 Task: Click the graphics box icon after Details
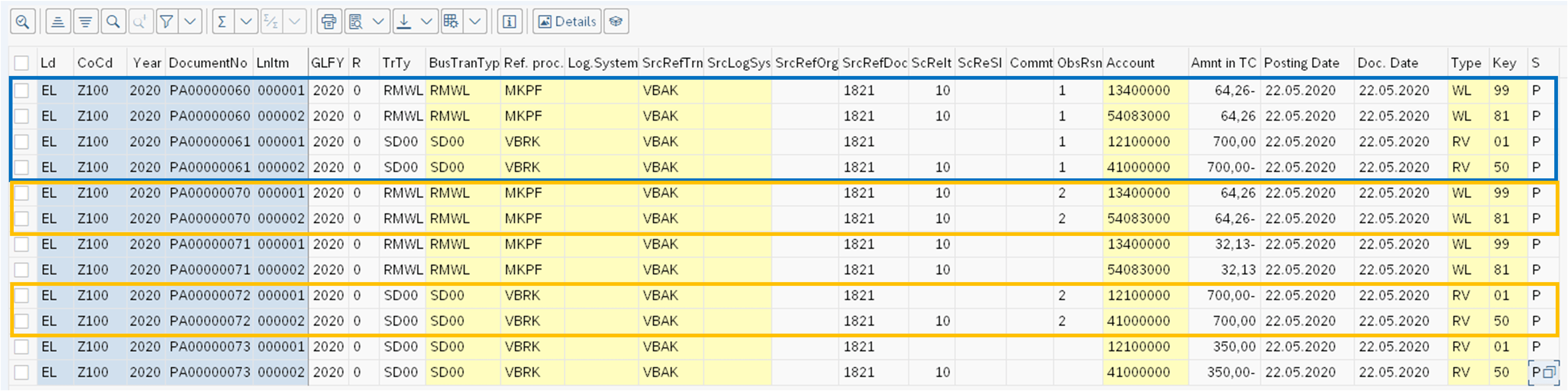point(615,21)
